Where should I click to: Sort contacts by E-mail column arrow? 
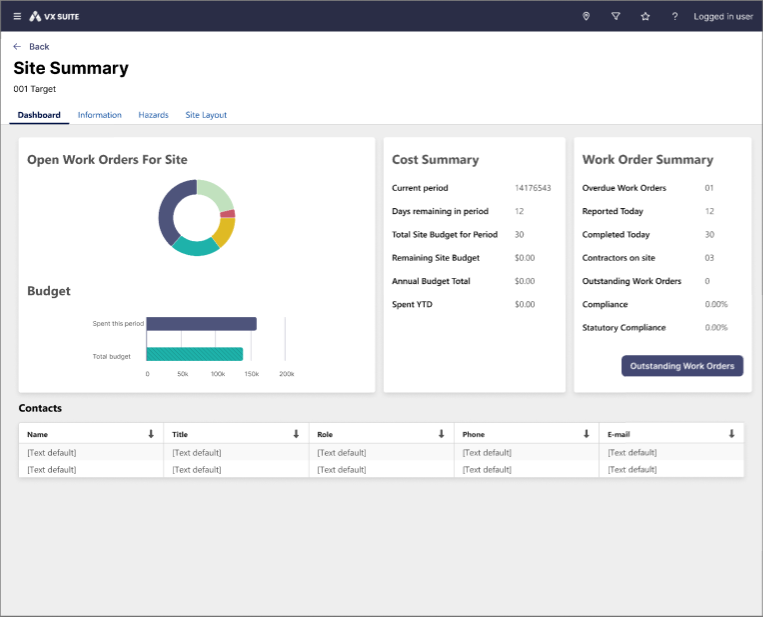[x=731, y=434]
